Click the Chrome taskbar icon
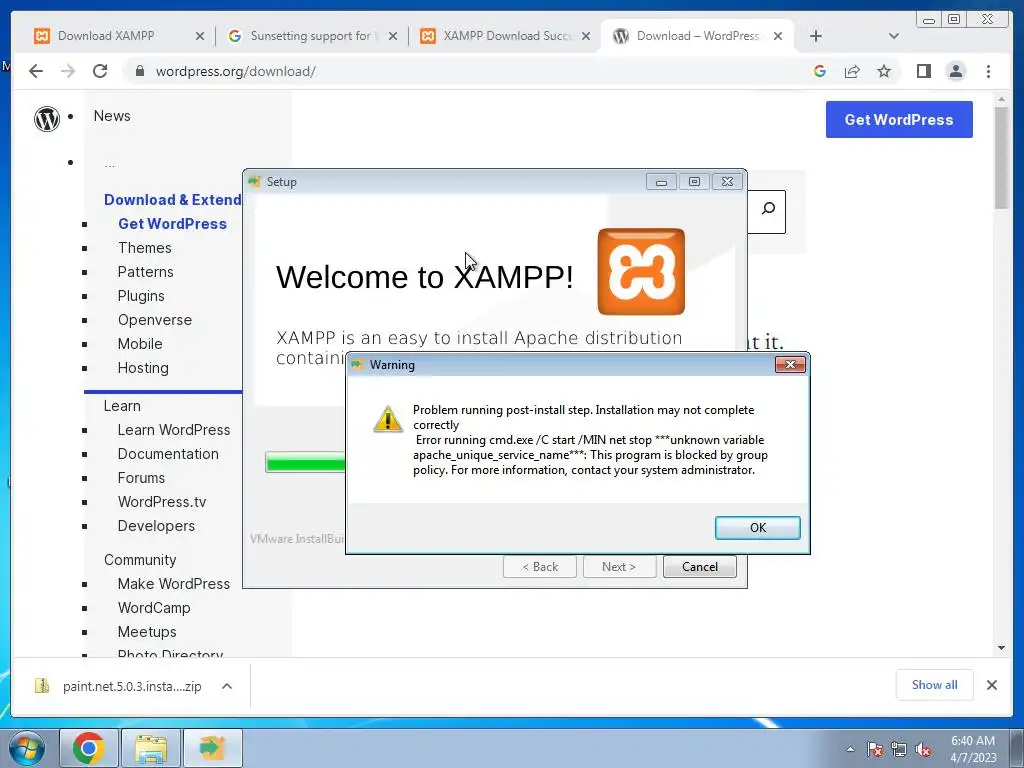 tap(89, 748)
